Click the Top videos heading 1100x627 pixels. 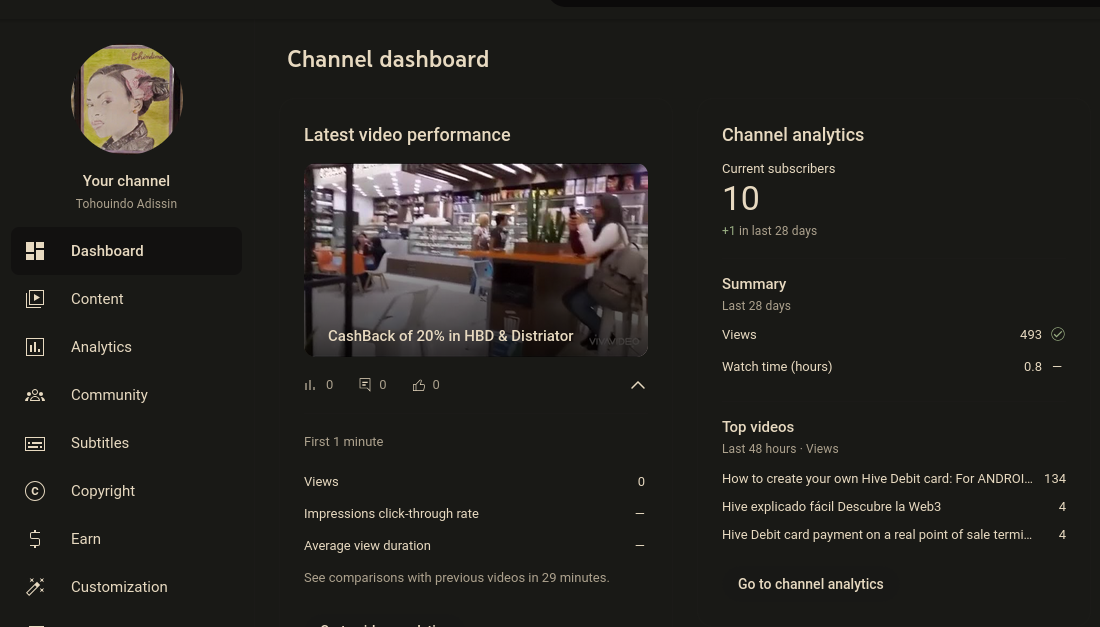point(758,427)
